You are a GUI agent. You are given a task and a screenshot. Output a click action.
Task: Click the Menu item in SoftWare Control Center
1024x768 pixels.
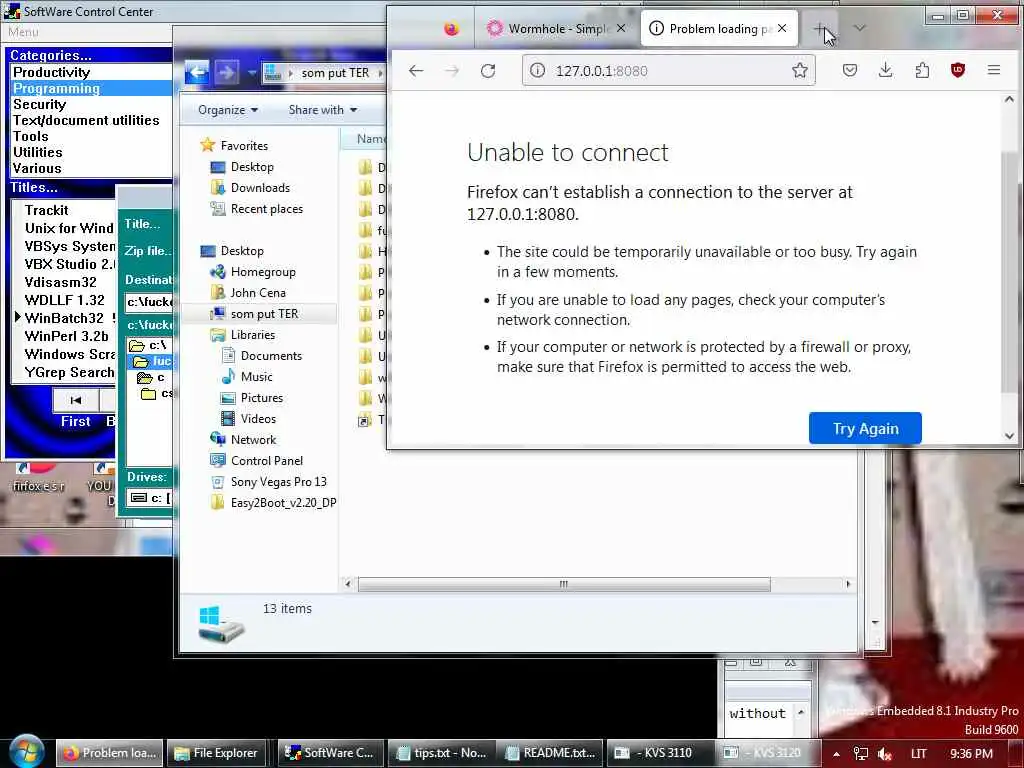tap(23, 32)
